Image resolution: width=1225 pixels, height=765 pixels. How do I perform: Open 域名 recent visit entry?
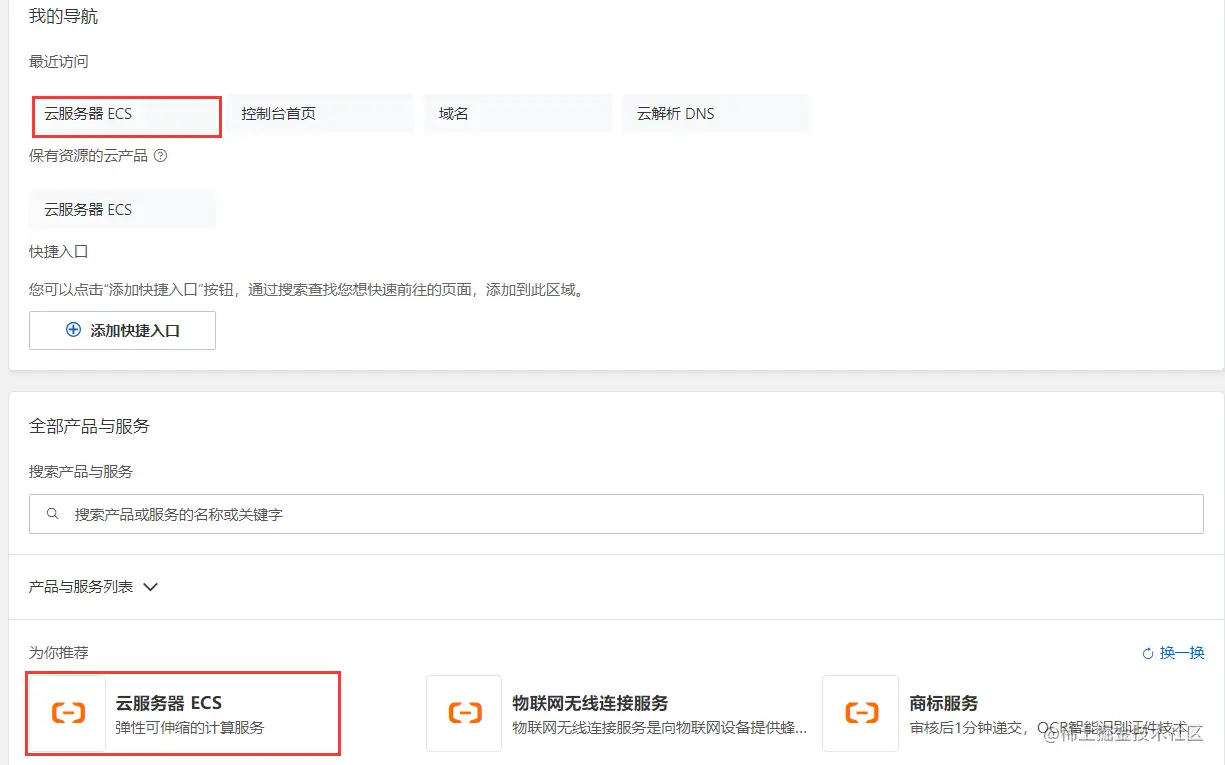click(x=517, y=114)
